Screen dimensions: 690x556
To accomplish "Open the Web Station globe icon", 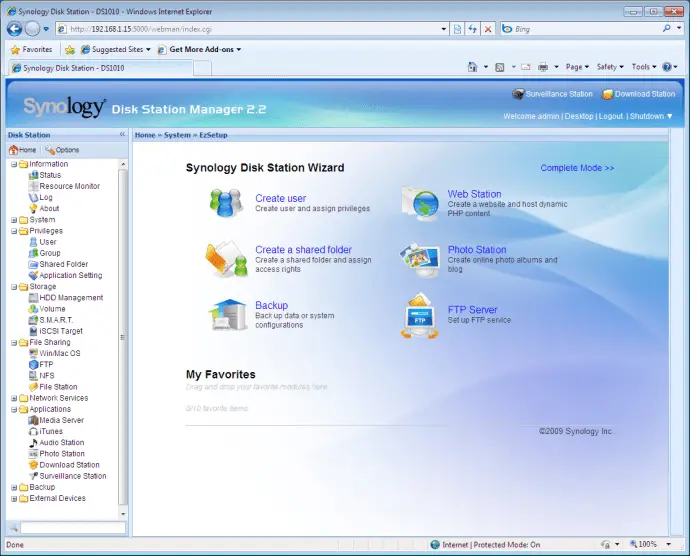I will click(420, 203).
